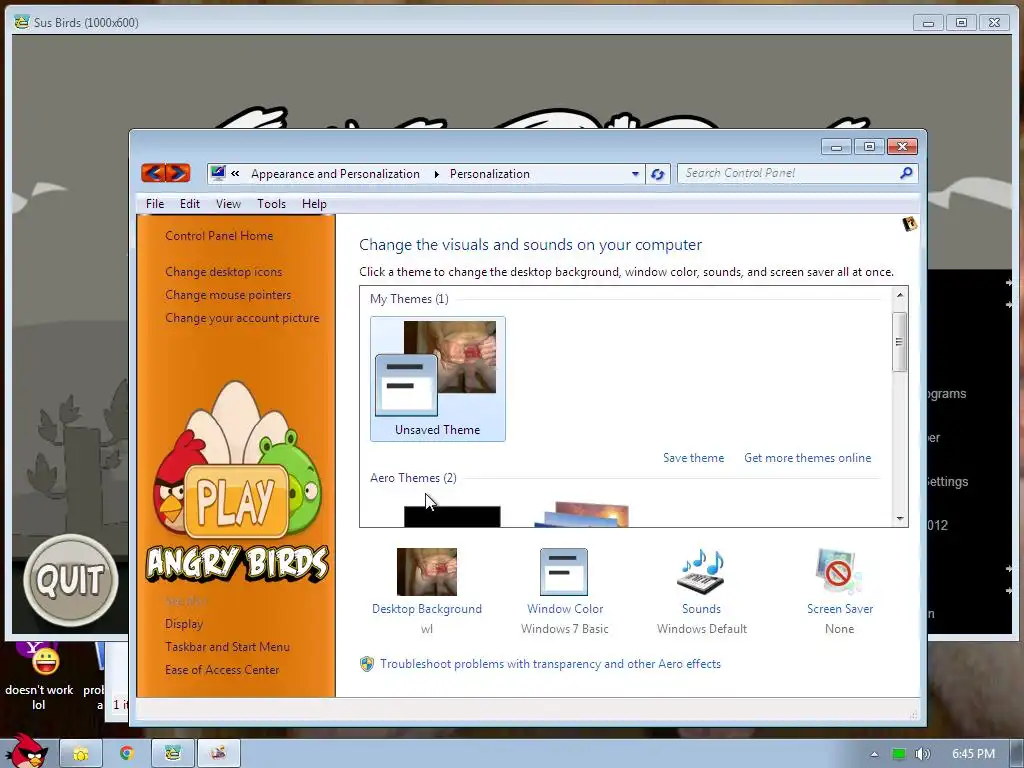Click the Angry Birds Start button
The height and width of the screenshot is (768, 1024).
click(x=26, y=751)
